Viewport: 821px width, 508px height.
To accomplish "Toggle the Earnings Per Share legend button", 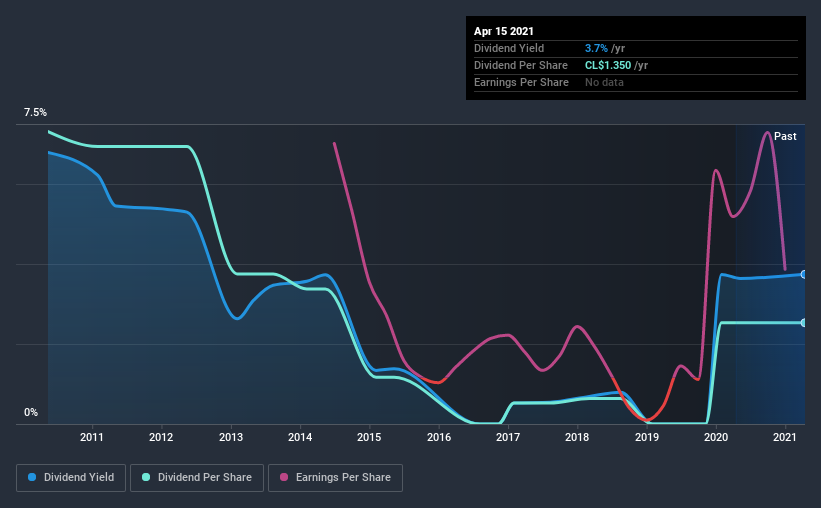I will [335, 478].
